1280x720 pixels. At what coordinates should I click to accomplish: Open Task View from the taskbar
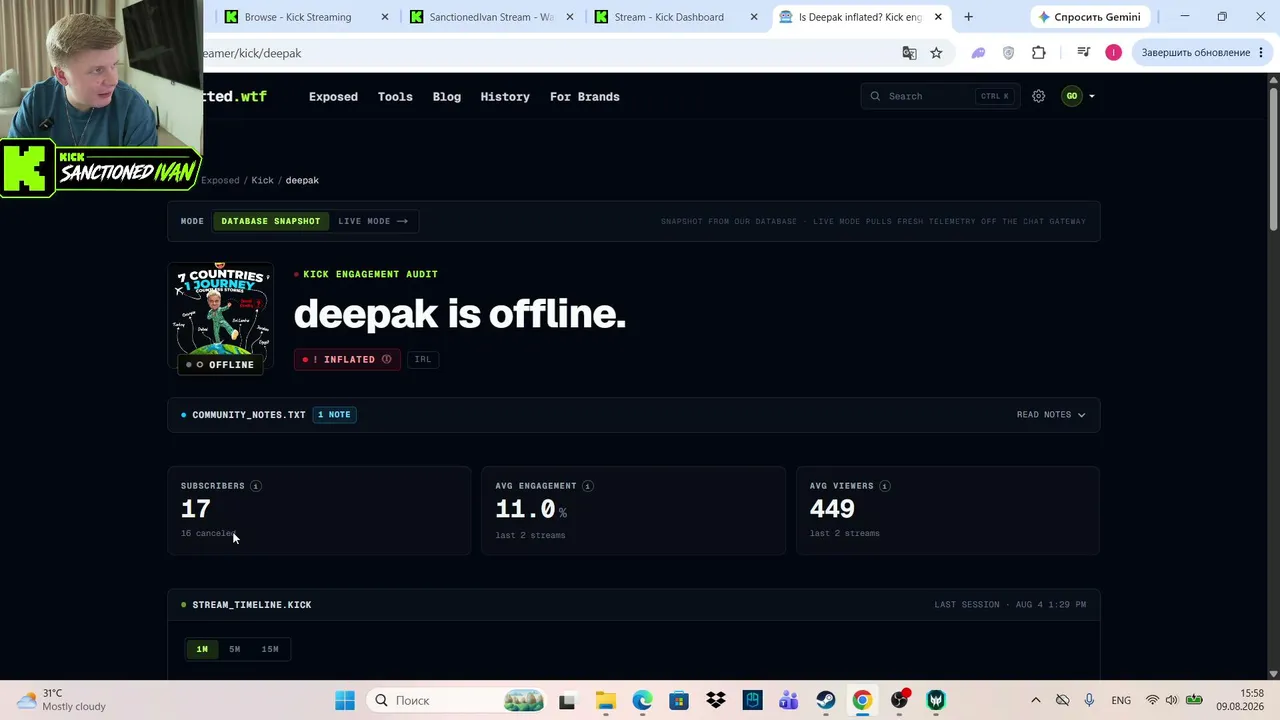[567, 700]
